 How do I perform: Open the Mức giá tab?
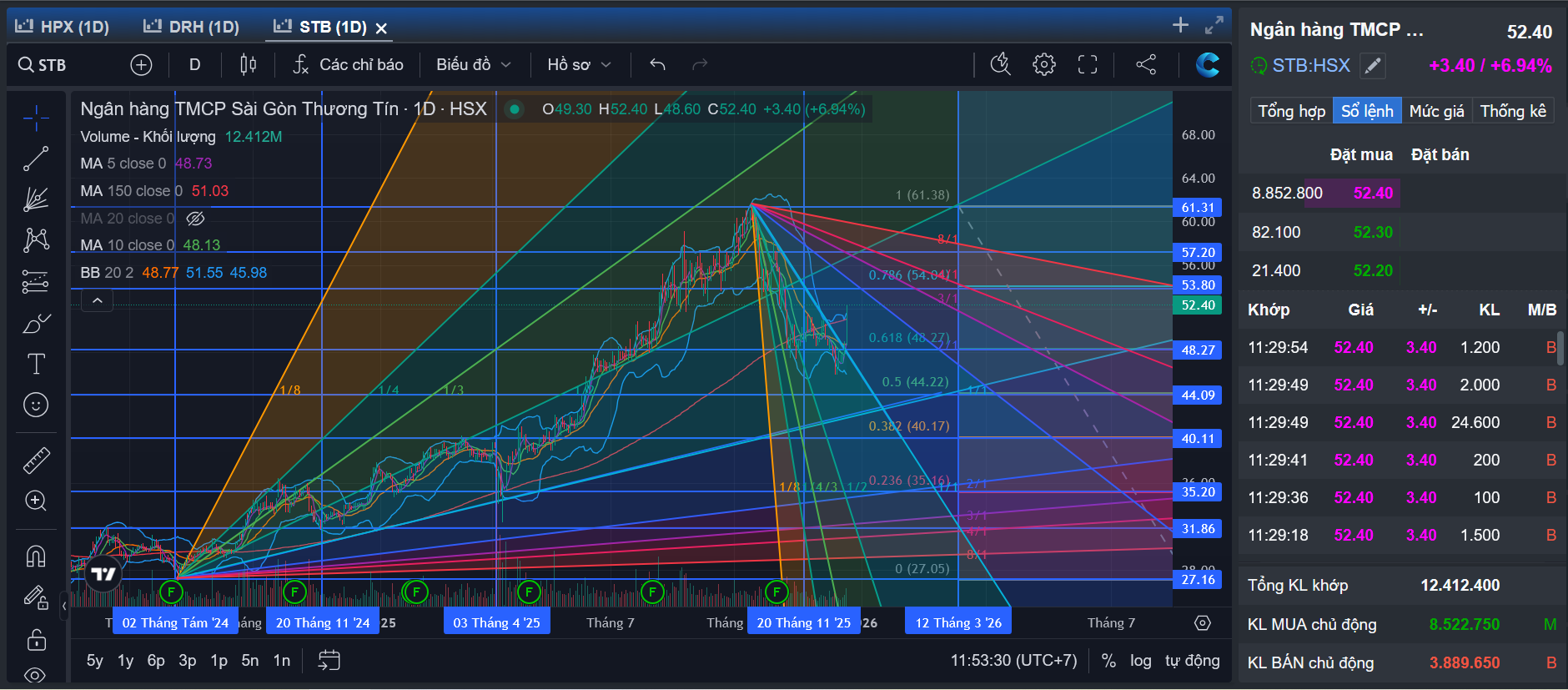1437,111
